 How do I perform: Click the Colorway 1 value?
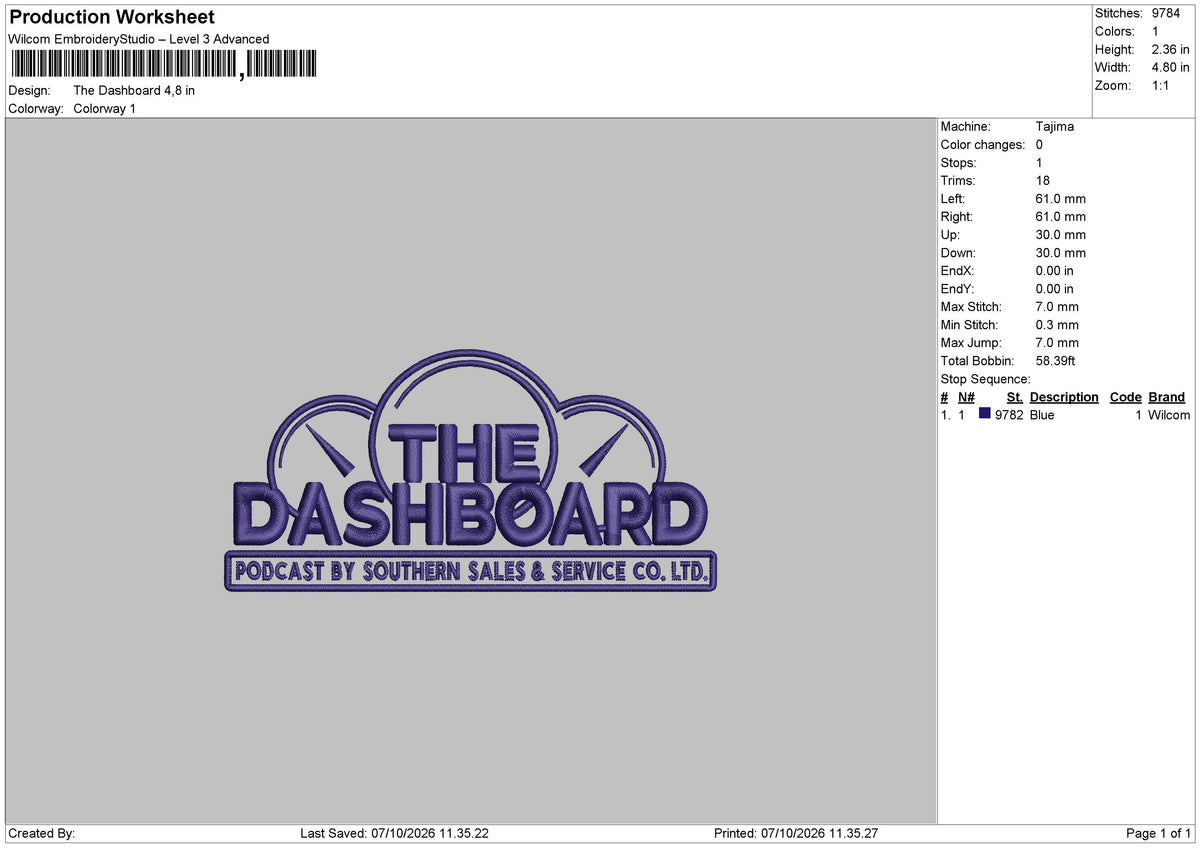(104, 108)
